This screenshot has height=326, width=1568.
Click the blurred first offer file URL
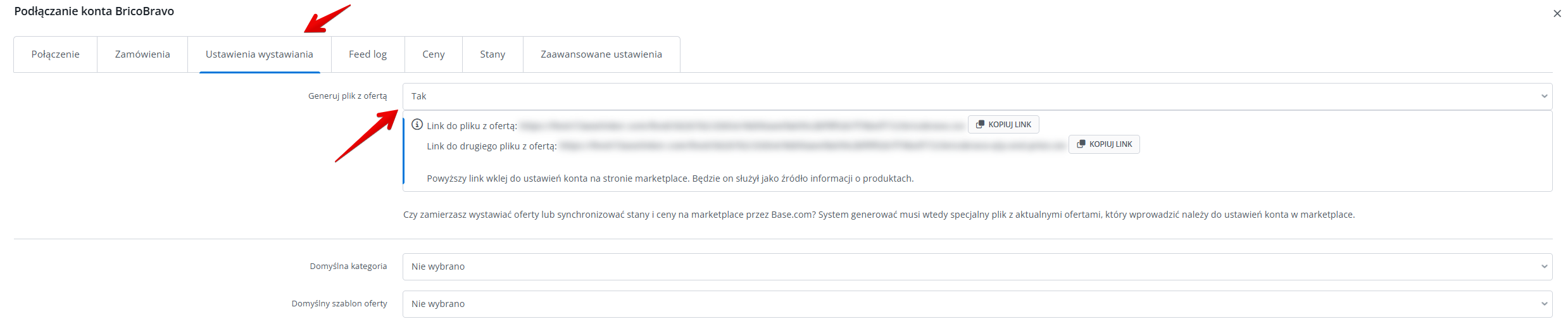coord(742,126)
